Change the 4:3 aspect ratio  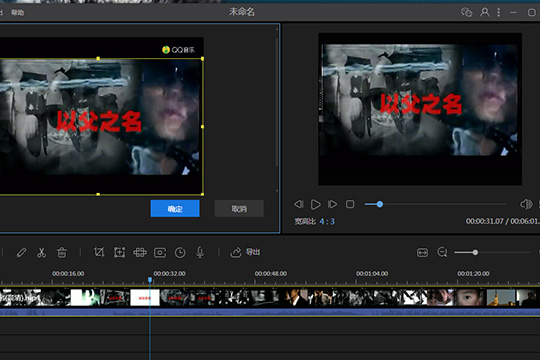coord(327,222)
